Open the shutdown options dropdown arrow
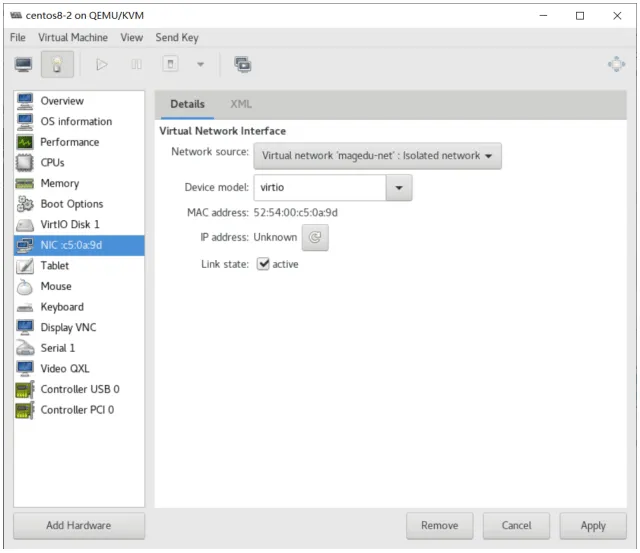The image size is (640, 553). (200, 64)
